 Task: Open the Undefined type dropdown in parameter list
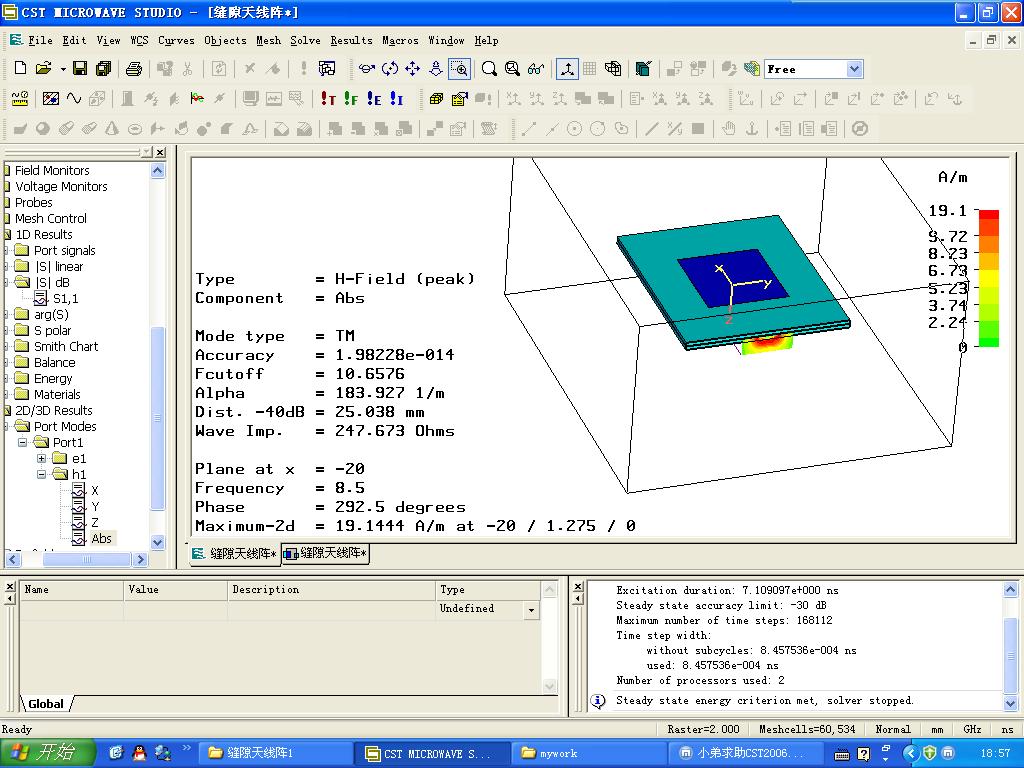click(x=532, y=611)
